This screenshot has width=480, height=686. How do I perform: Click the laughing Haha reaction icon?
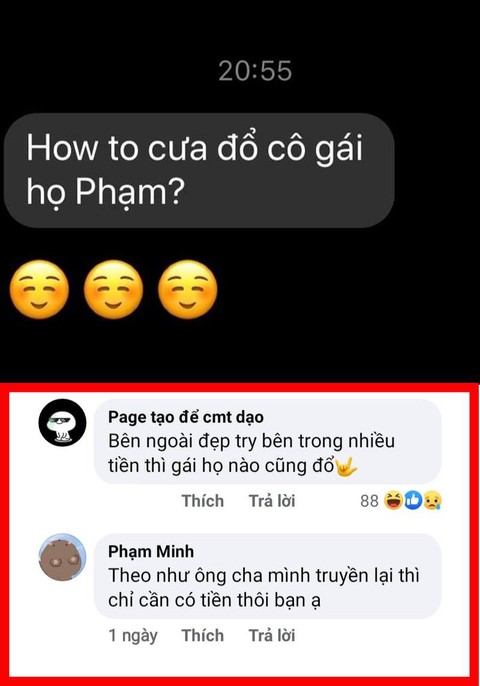pos(393,500)
